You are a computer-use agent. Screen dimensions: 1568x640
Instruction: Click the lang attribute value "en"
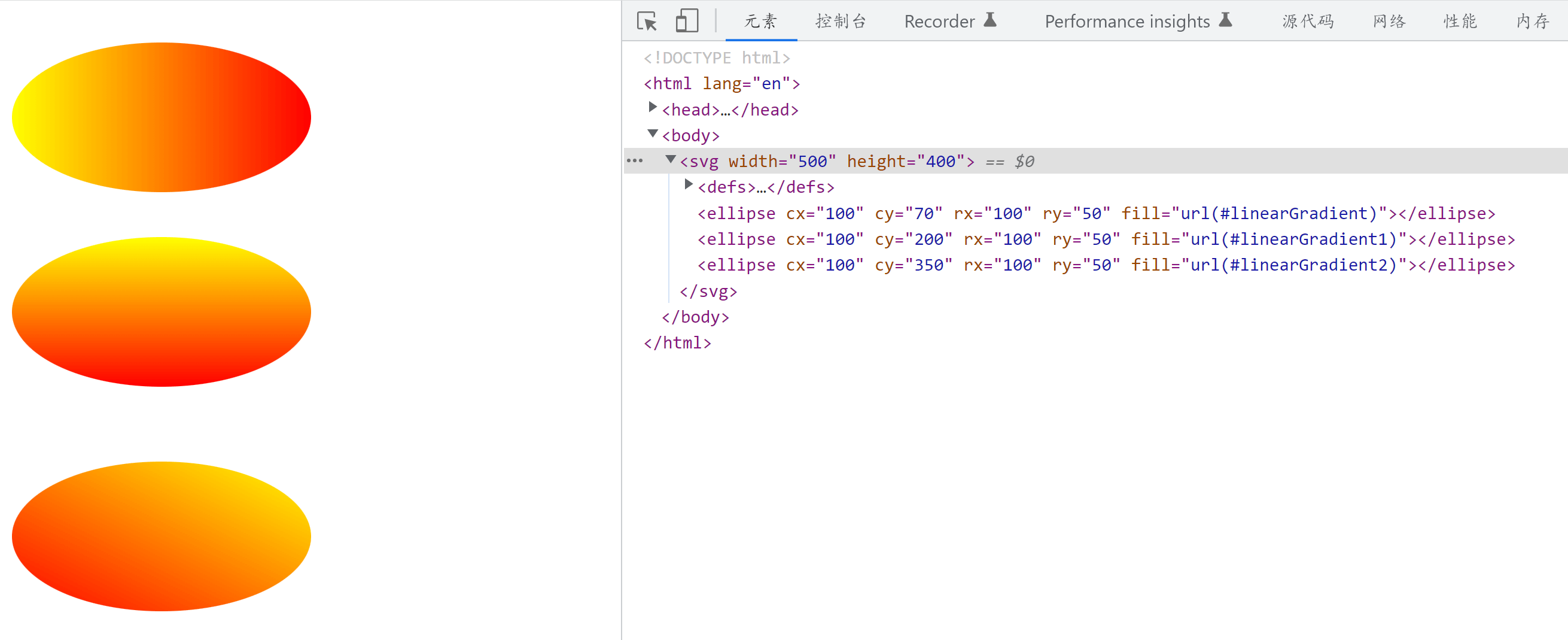(x=771, y=83)
